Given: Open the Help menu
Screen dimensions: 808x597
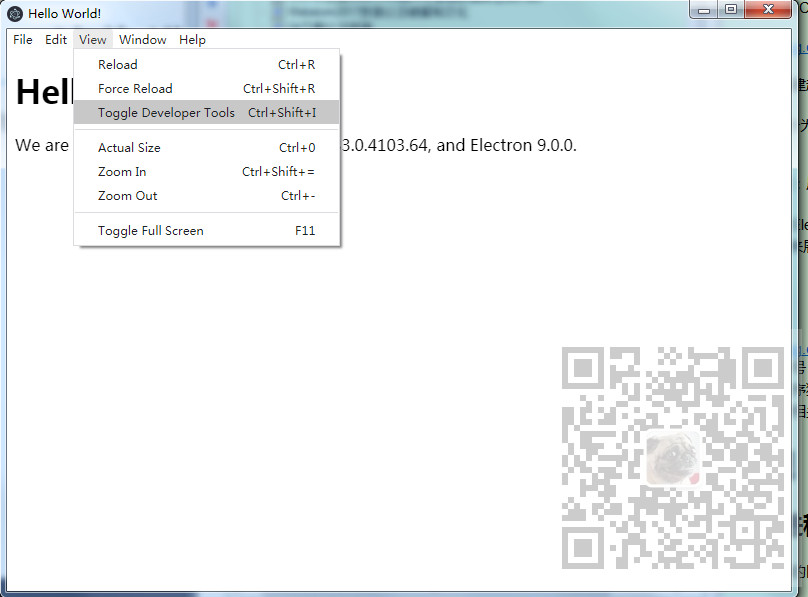Looking at the screenshot, I should [x=192, y=39].
